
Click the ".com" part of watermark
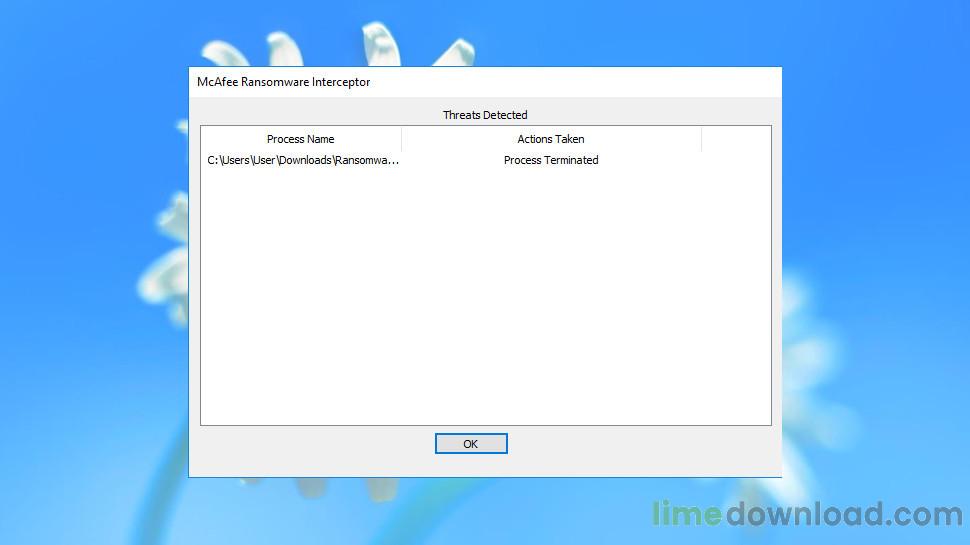tap(925, 515)
